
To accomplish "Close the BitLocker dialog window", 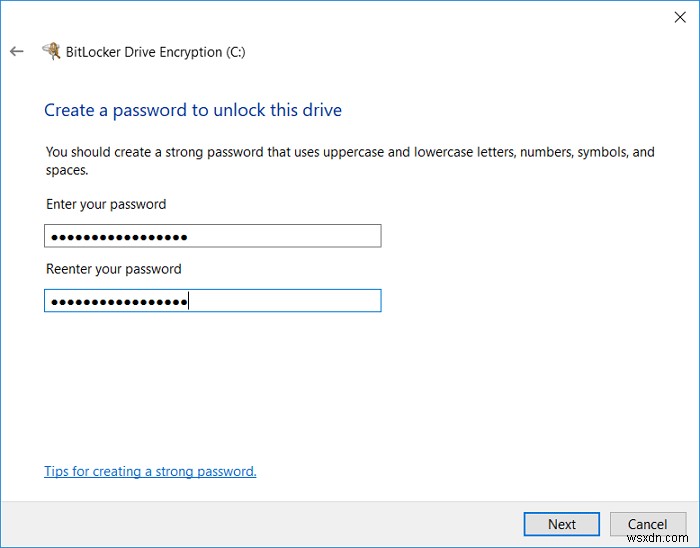I will 680,17.
